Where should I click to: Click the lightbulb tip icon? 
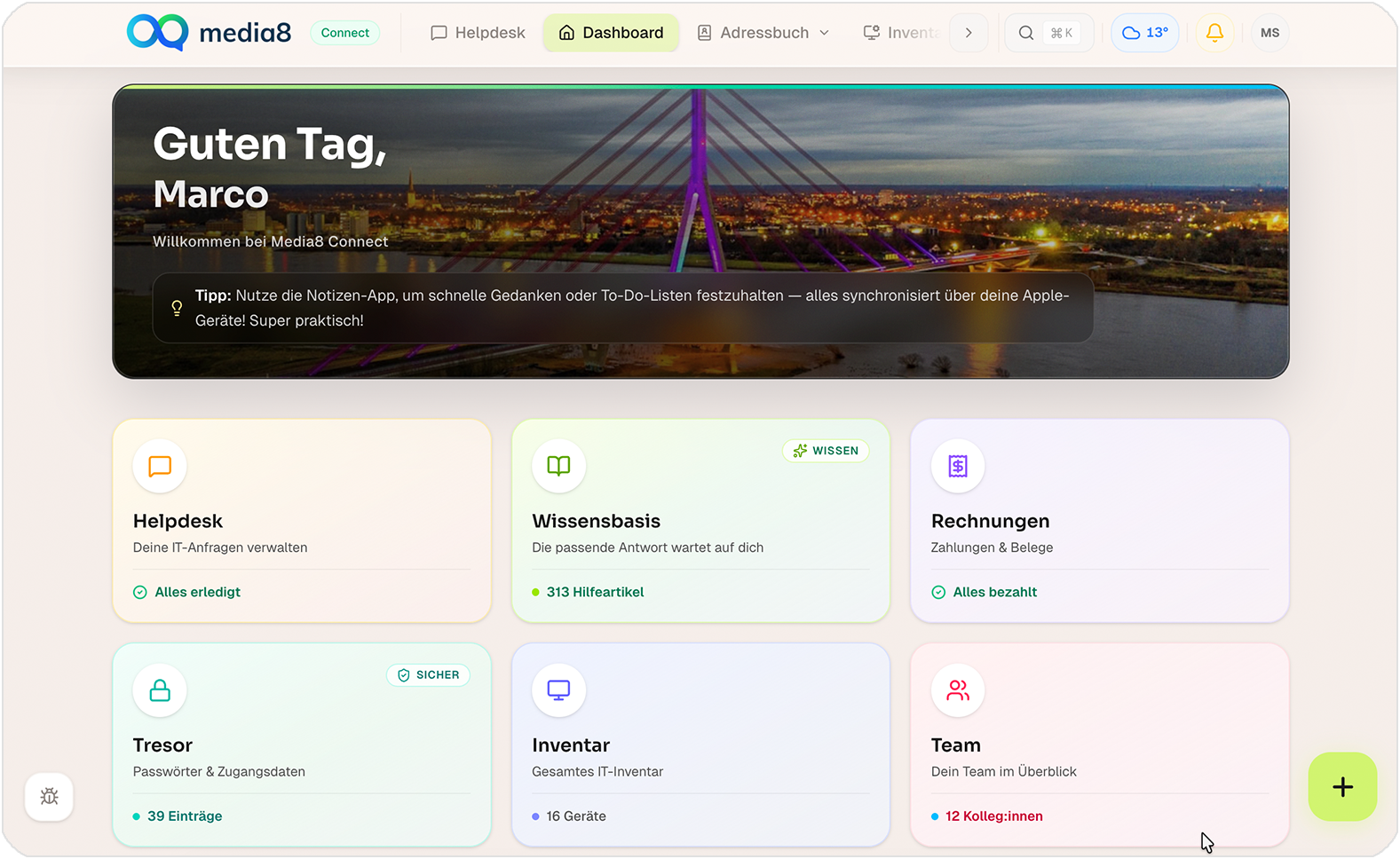coord(177,308)
